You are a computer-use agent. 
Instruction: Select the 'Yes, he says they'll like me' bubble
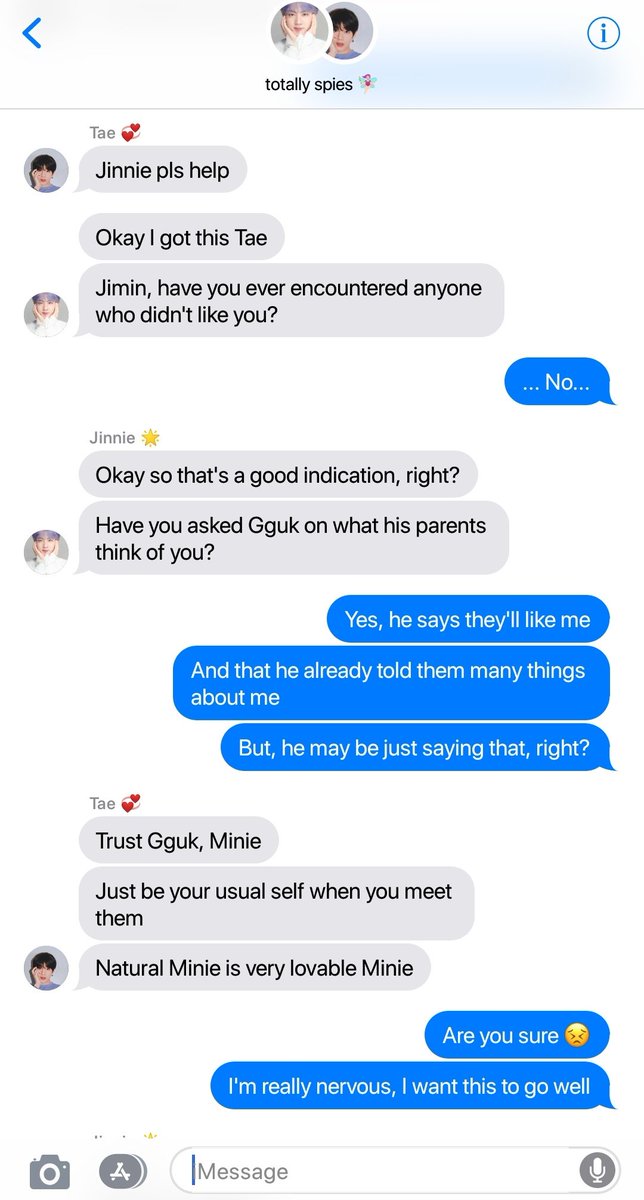(x=468, y=620)
